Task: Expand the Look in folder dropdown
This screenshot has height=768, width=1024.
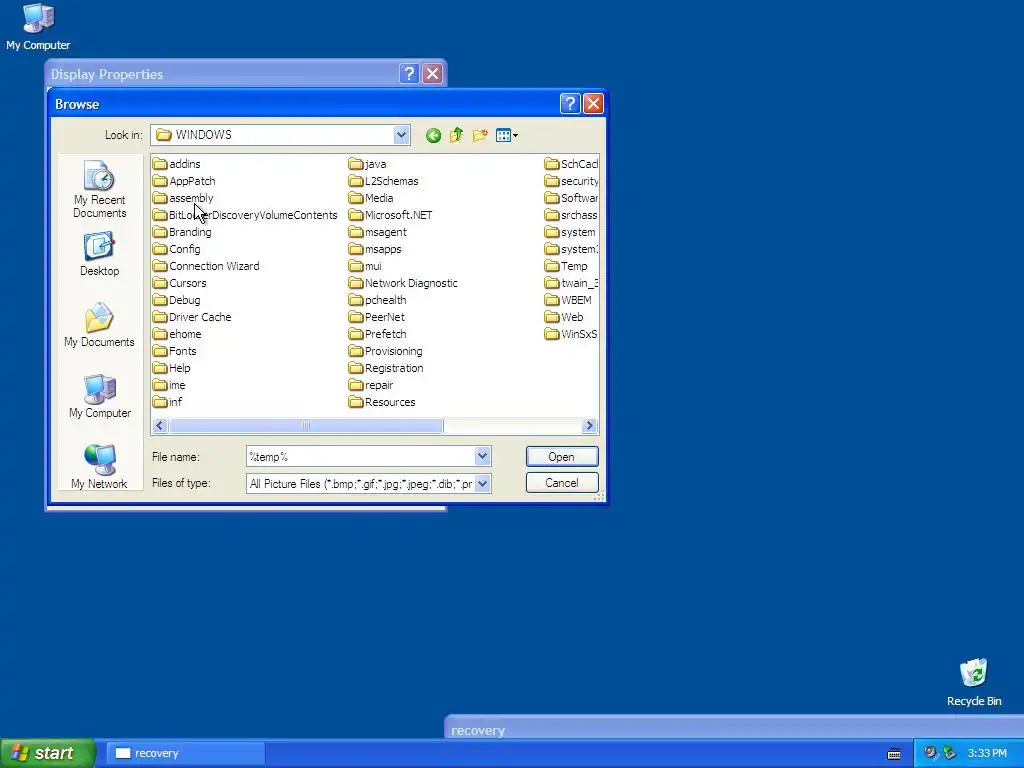Action: (x=402, y=135)
